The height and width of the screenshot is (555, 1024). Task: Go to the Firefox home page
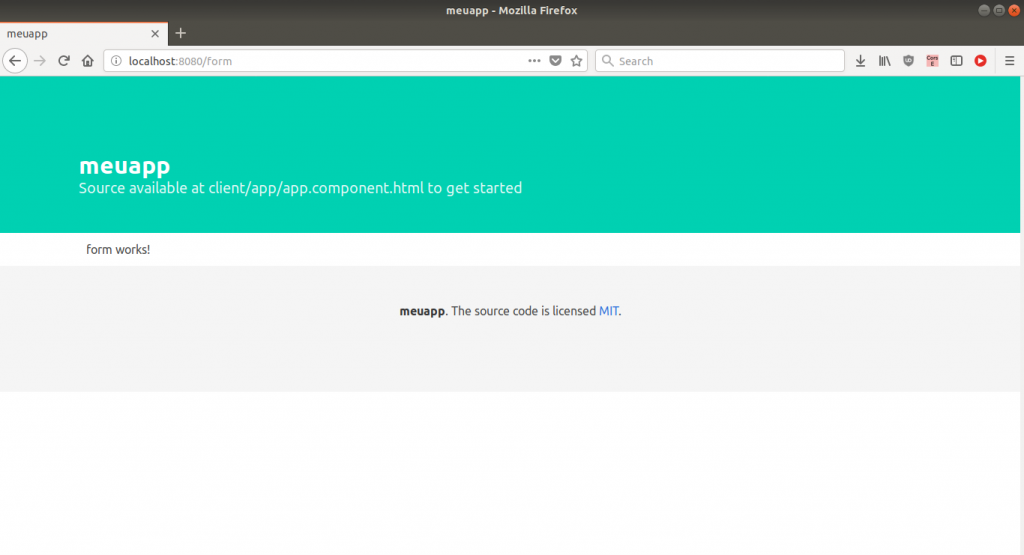(x=88, y=61)
